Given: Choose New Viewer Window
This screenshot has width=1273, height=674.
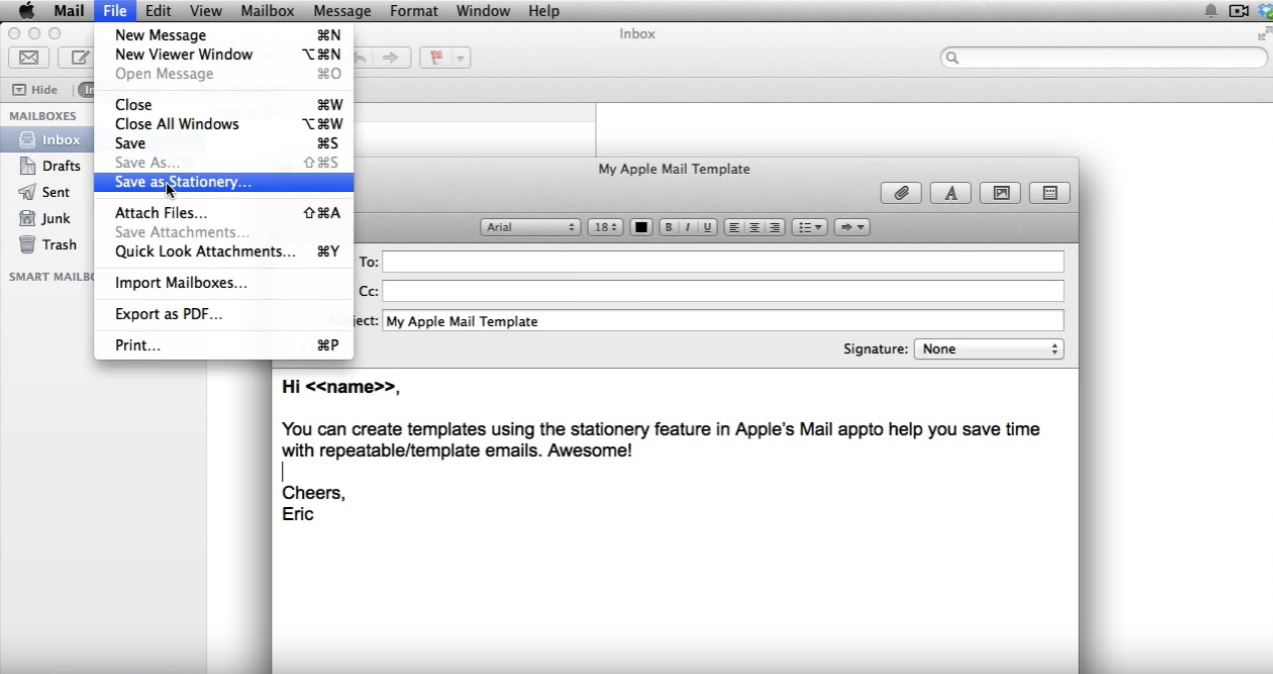Looking at the screenshot, I should pyautogui.click(x=223, y=54).
